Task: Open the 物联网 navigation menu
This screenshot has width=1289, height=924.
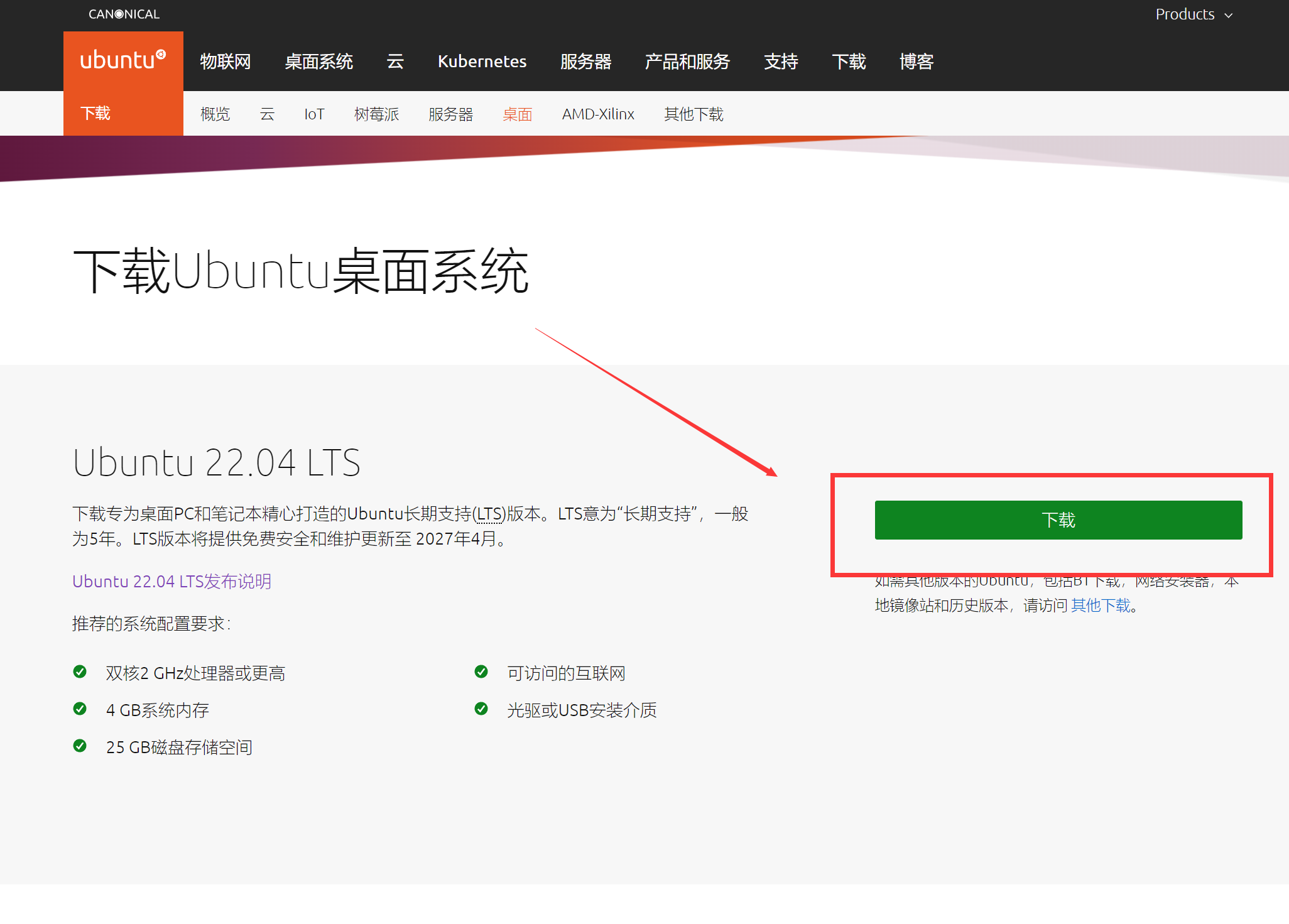Action: (x=225, y=62)
